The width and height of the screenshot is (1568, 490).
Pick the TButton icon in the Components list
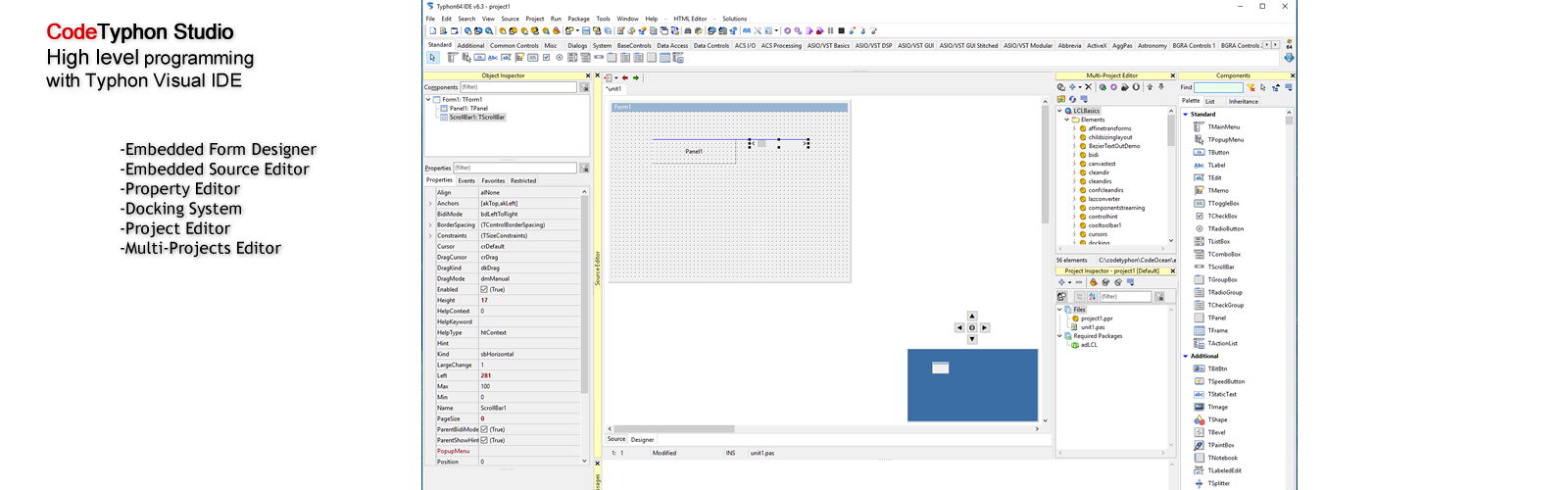pos(1200,153)
